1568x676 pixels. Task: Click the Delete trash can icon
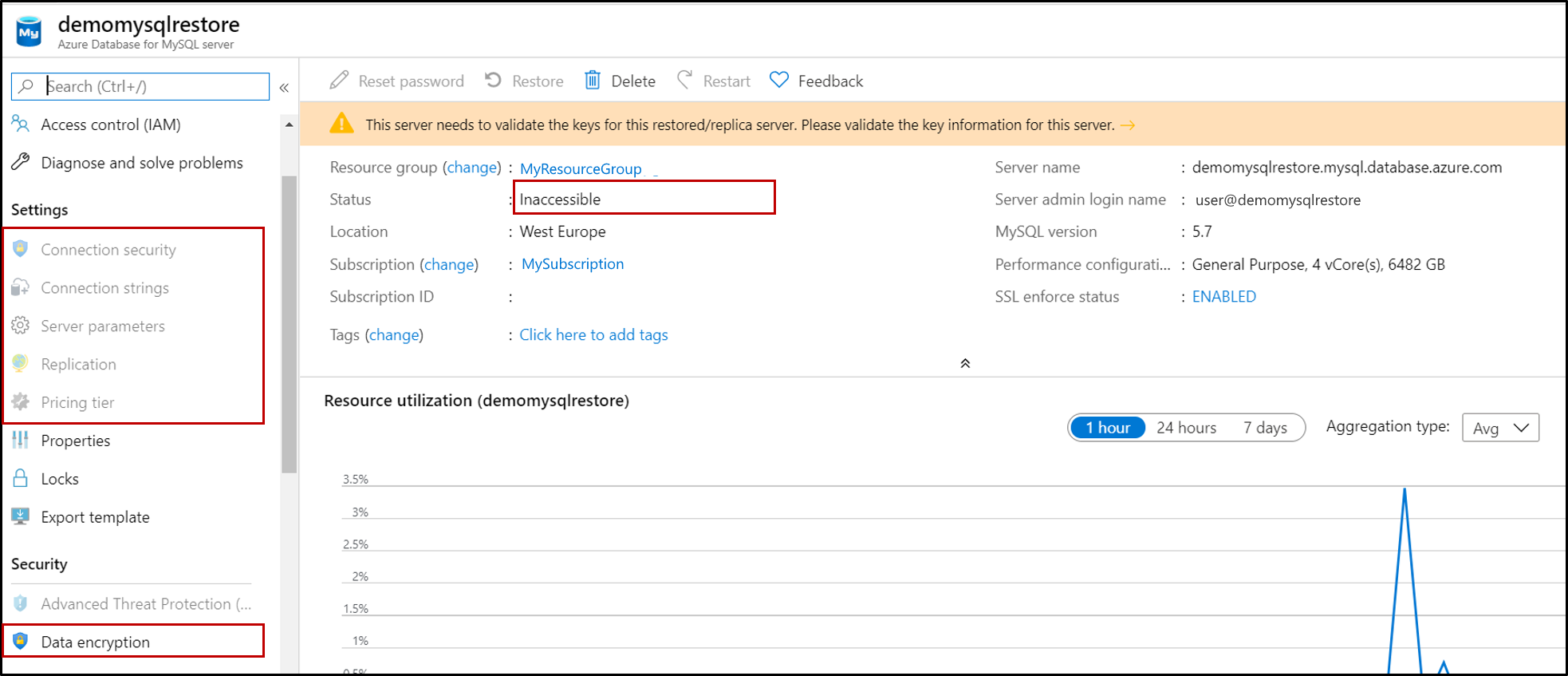593,80
